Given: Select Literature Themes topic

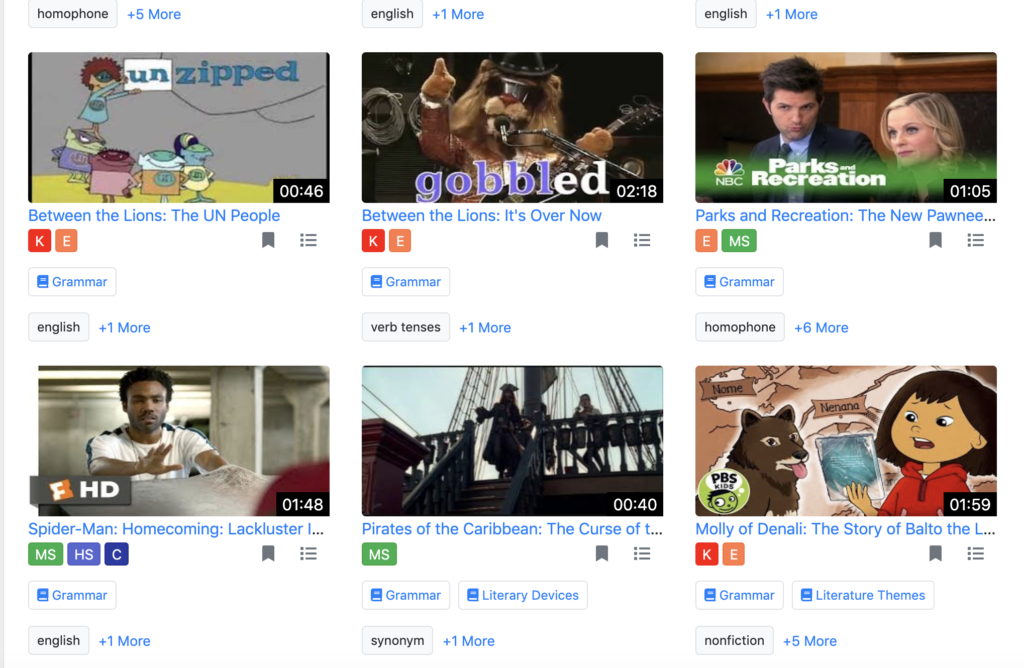Looking at the screenshot, I should tap(863, 596).
